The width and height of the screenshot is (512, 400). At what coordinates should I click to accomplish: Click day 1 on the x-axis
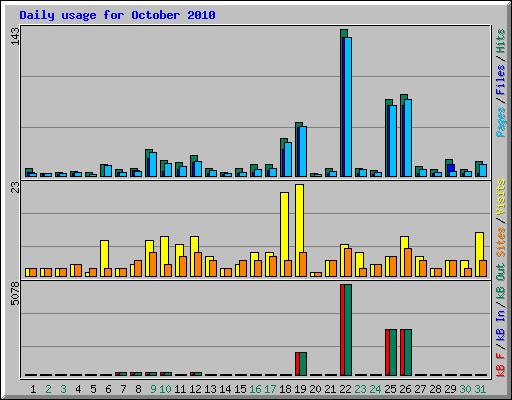(x=33, y=389)
